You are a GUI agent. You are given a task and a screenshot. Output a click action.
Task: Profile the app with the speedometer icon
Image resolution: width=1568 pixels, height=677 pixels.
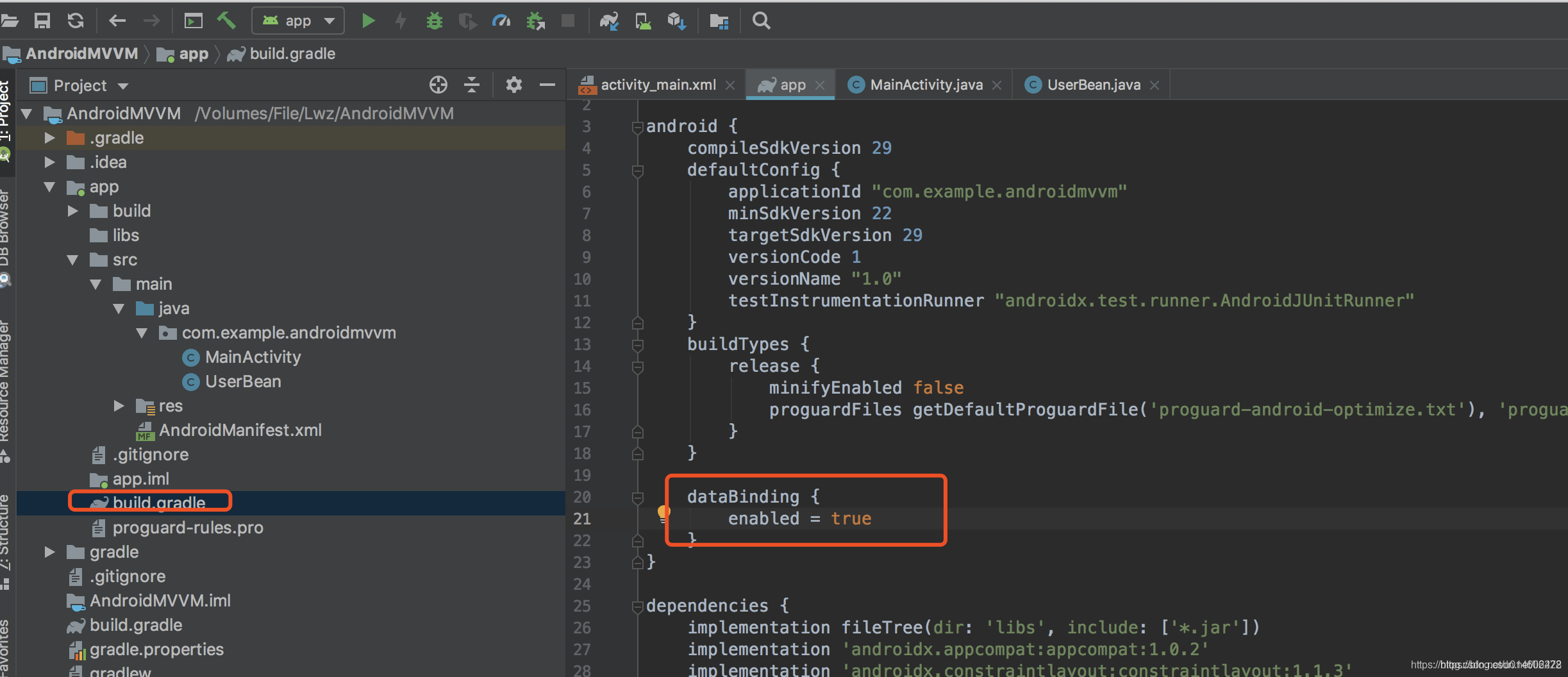click(x=501, y=21)
